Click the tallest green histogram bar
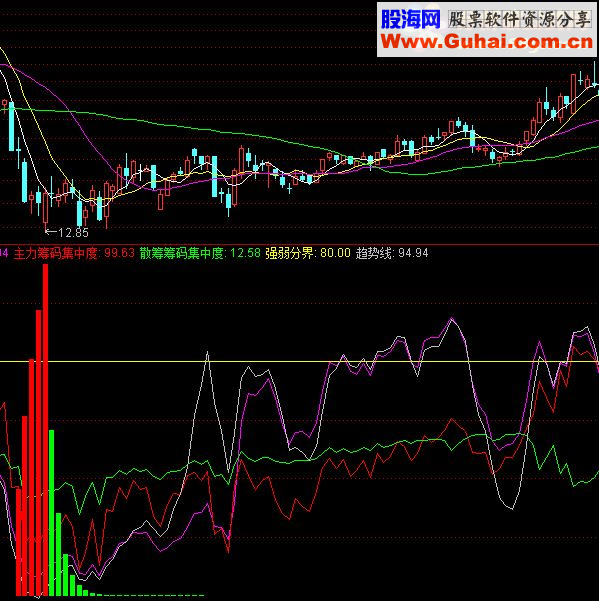599x601 pixels. point(52,512)
